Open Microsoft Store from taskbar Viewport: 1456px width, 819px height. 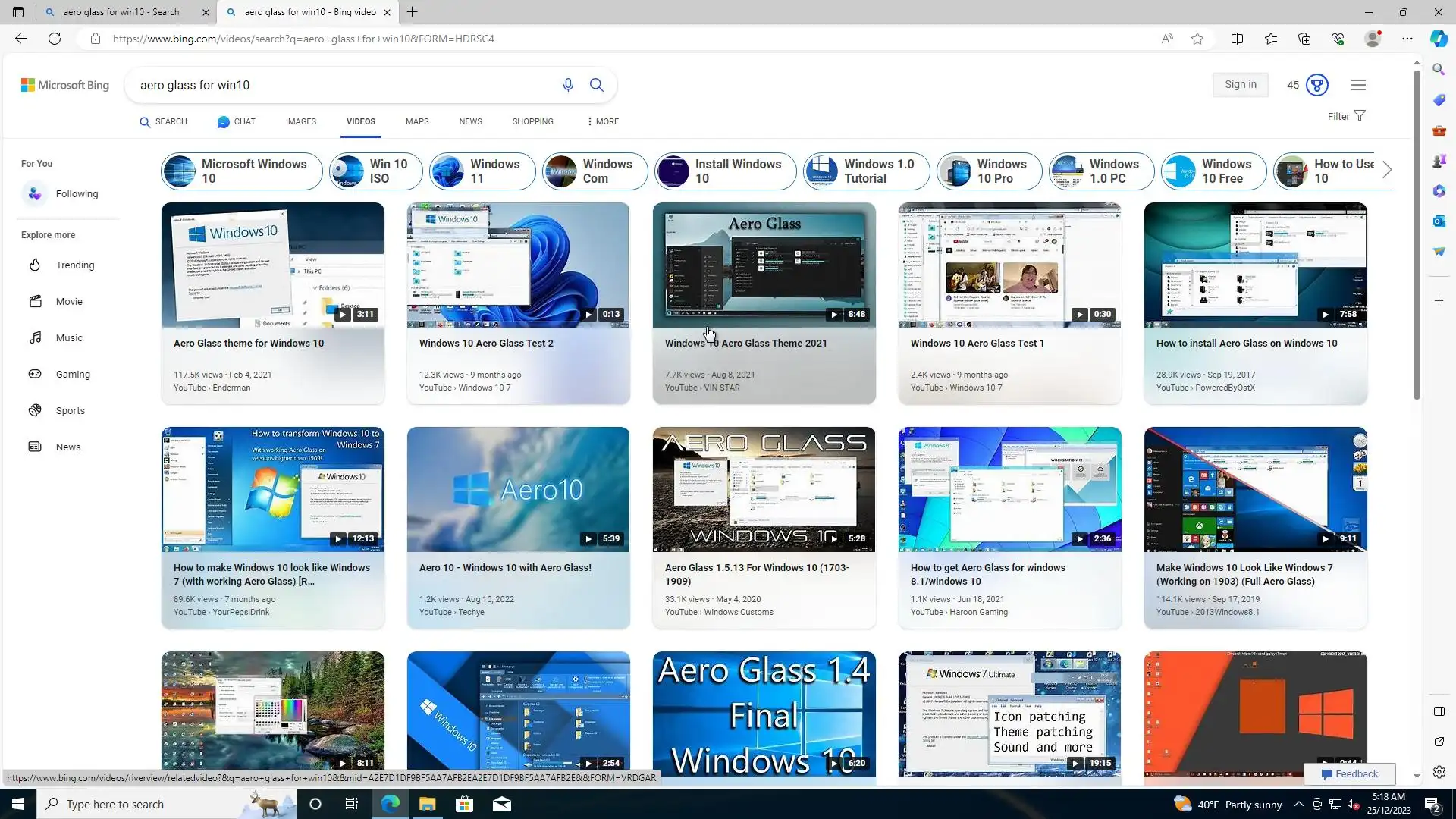pyautogui.click(x=464, y=804)
